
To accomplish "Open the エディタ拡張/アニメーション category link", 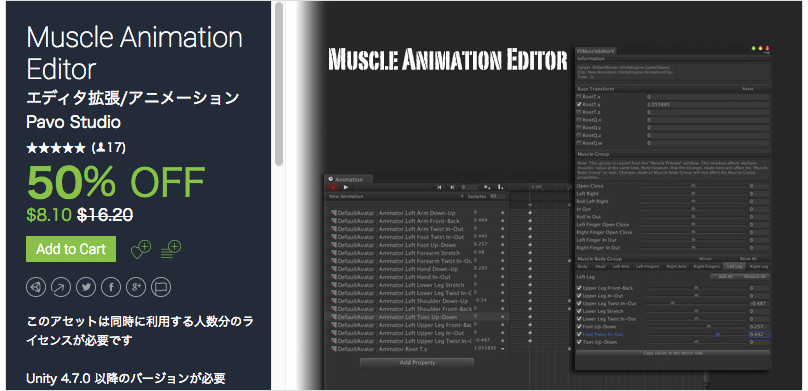I will click(x=133, y=98).
